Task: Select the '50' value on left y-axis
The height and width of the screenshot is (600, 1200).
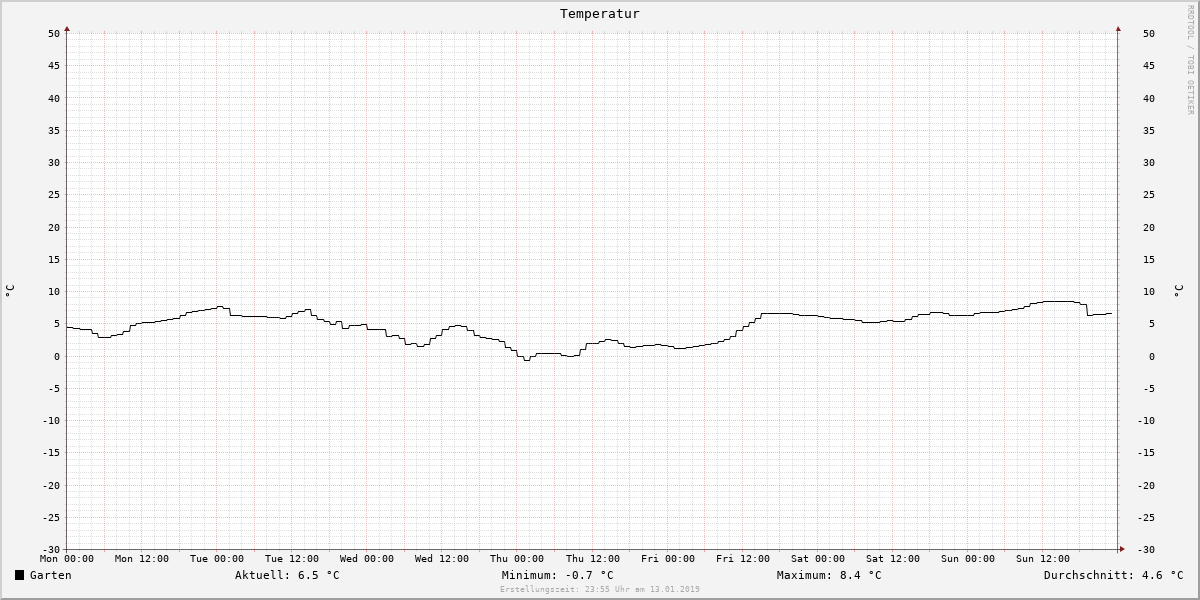Action: (x=55, y=34)
